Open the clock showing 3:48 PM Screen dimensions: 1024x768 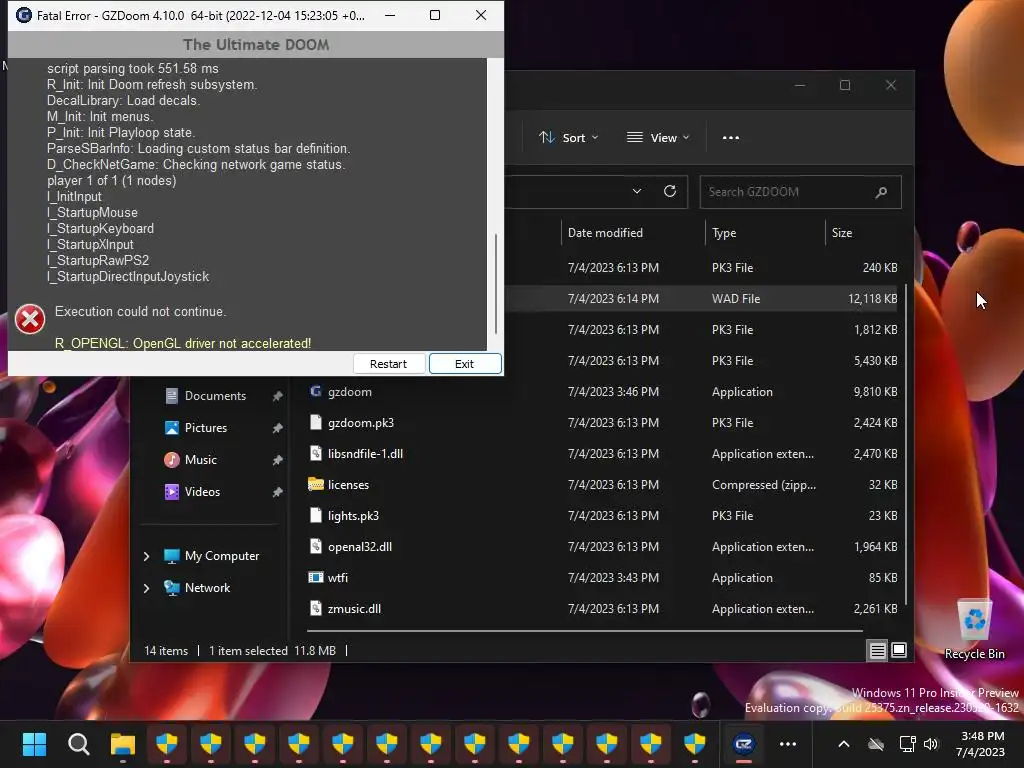[x=981, y=744]
